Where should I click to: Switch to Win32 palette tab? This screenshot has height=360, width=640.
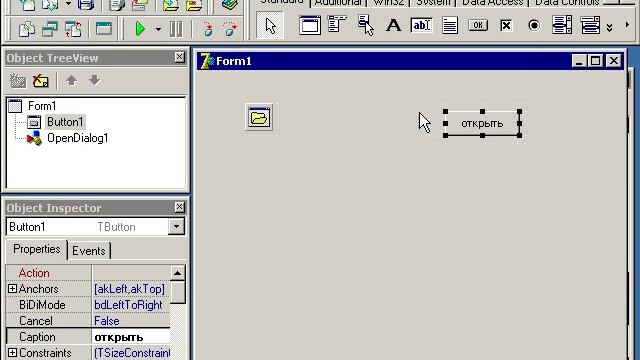tap(388, 3)
